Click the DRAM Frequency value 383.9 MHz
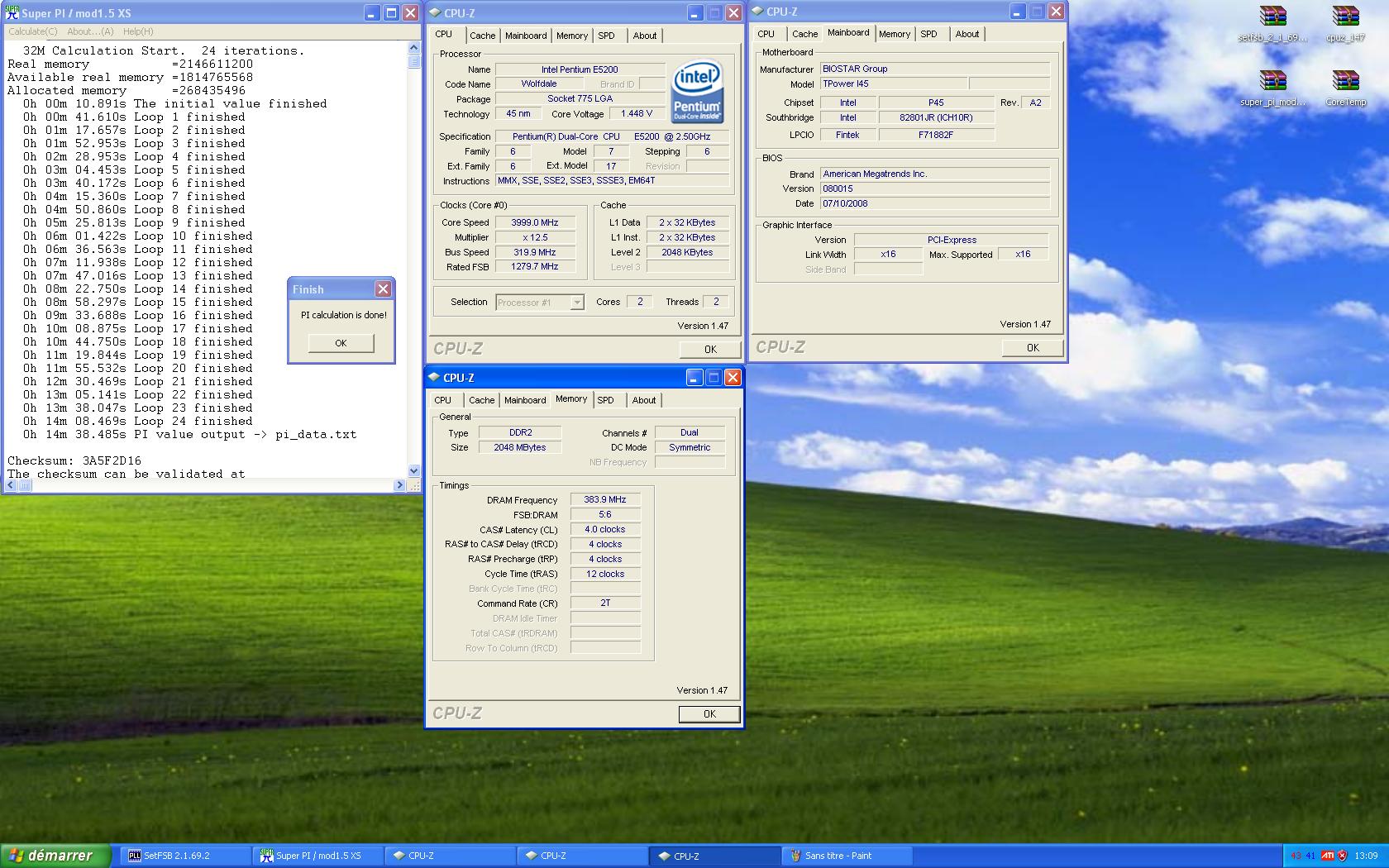Viewport: 1389px width, 868px height. 605,499
